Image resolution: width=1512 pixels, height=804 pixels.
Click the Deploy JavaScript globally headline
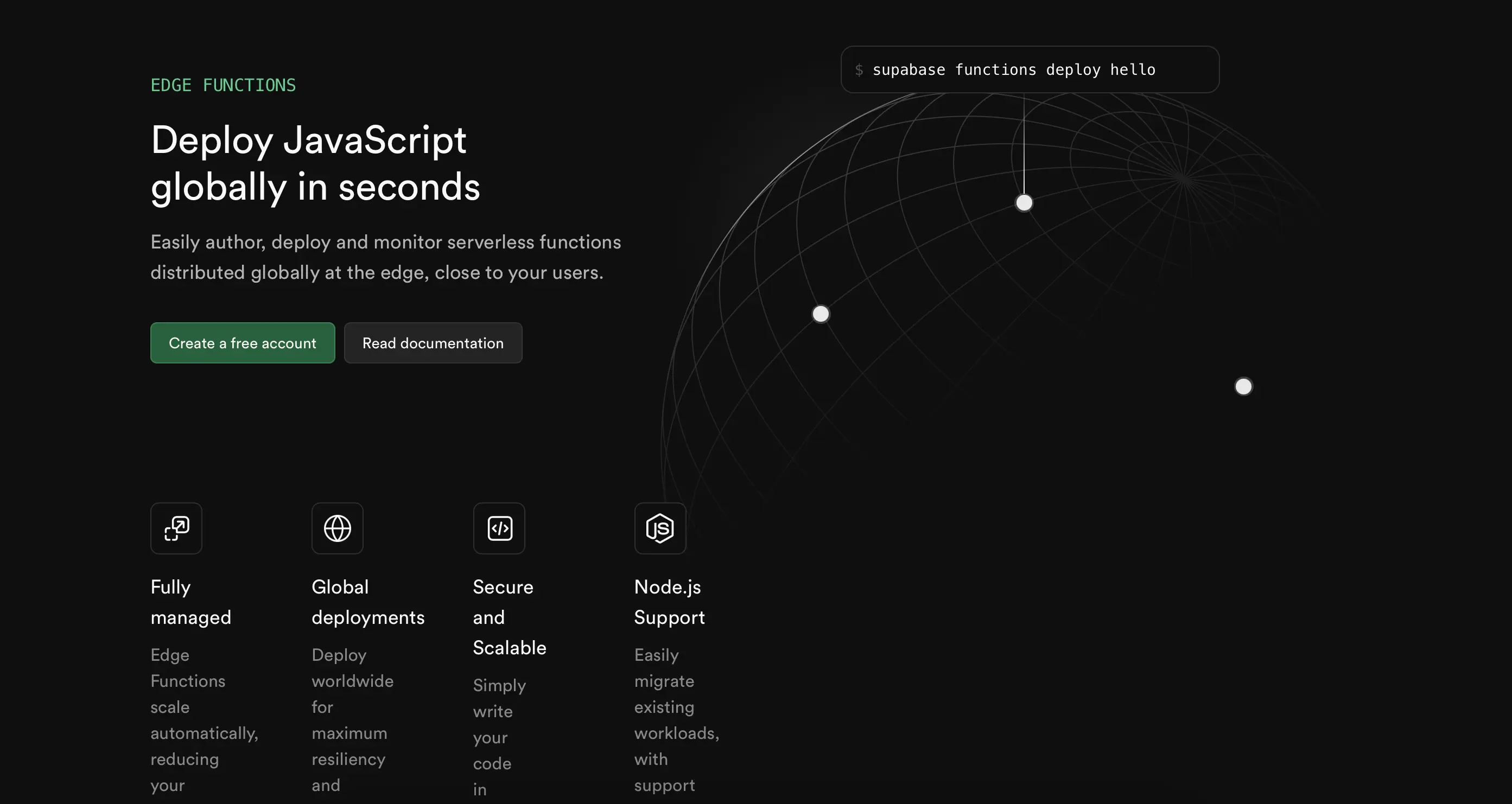click(315, 163)
